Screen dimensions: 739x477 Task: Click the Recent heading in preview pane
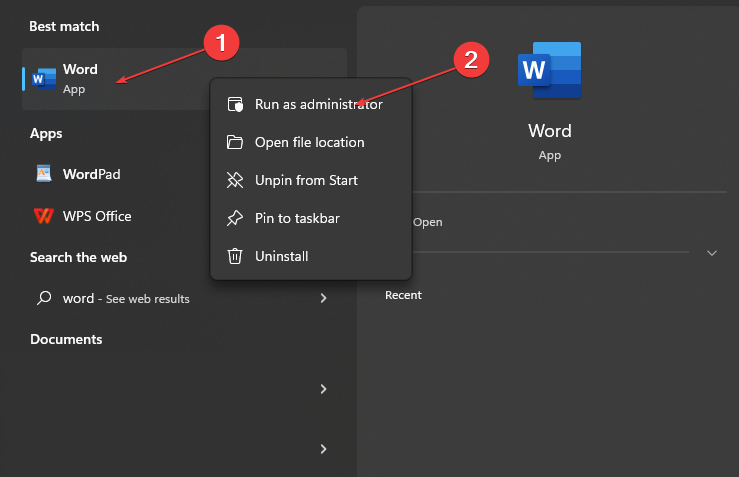coord(403,295)
